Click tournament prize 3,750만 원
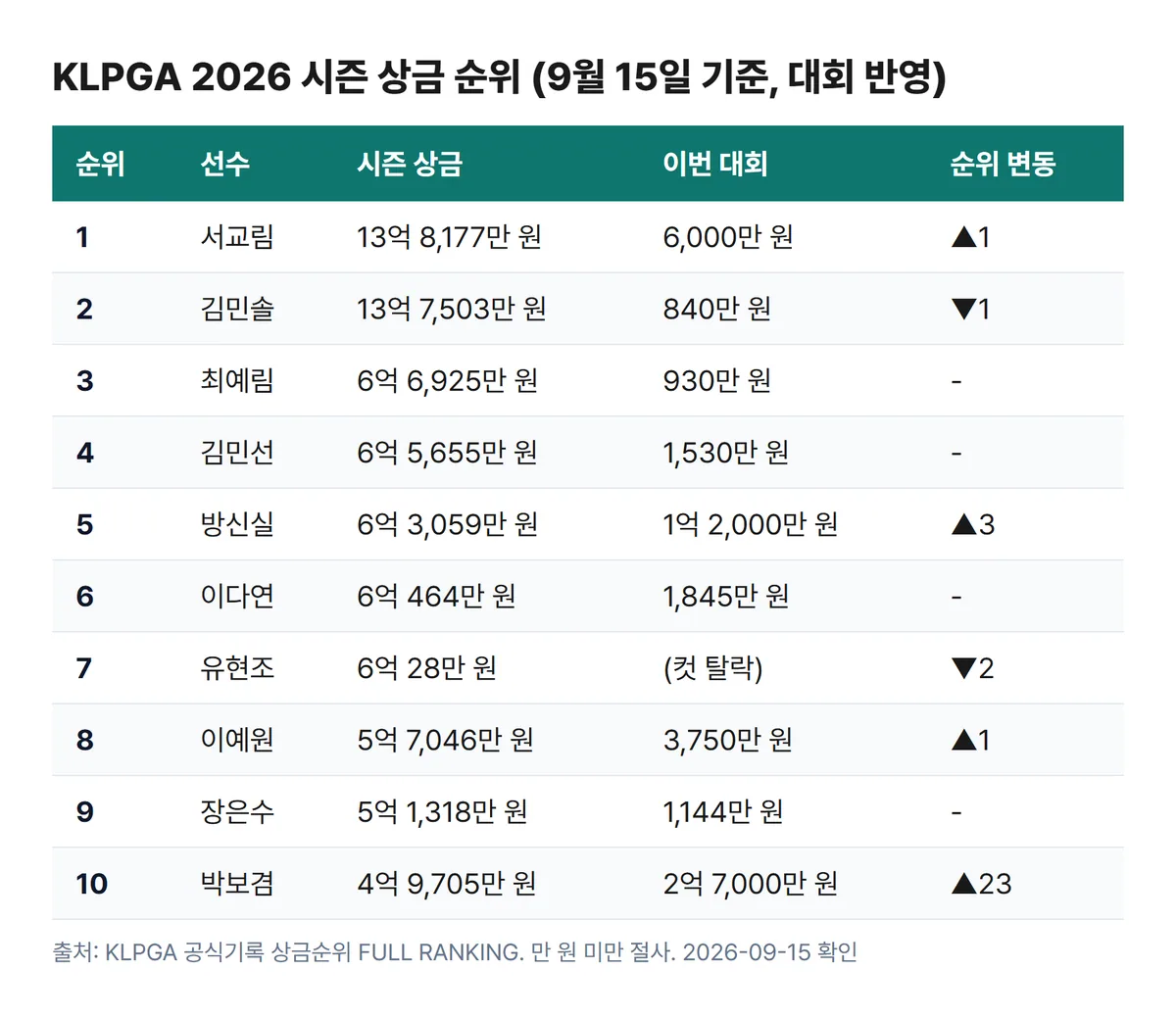The width and height of the screenshot is (1176, 1018). coord(728,740)
